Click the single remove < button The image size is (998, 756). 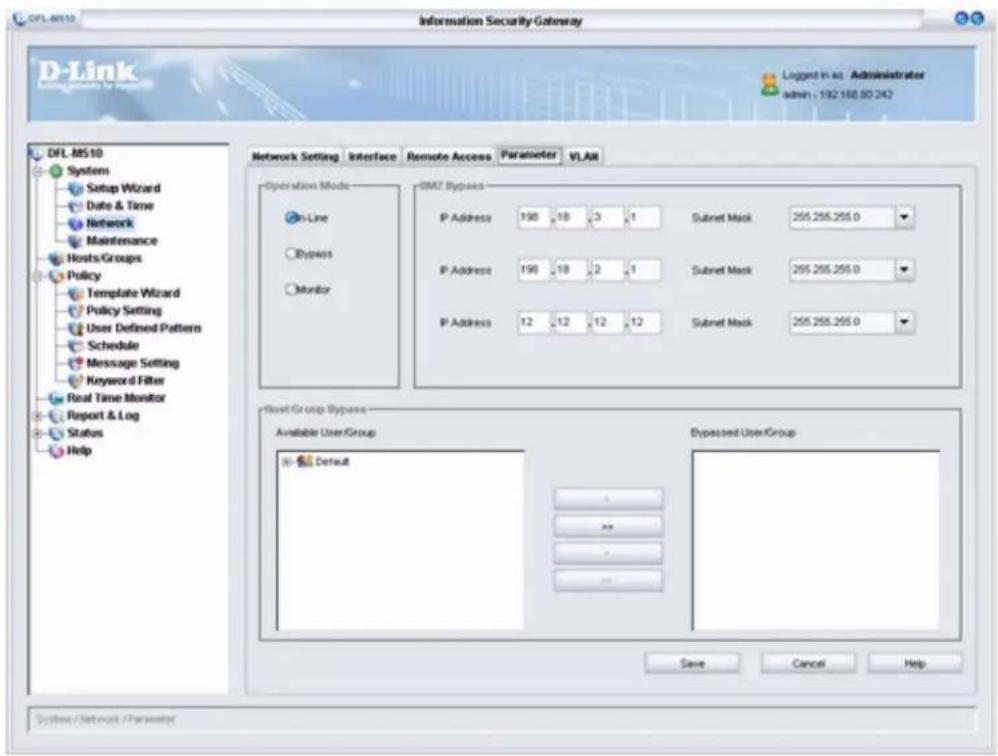608,554
